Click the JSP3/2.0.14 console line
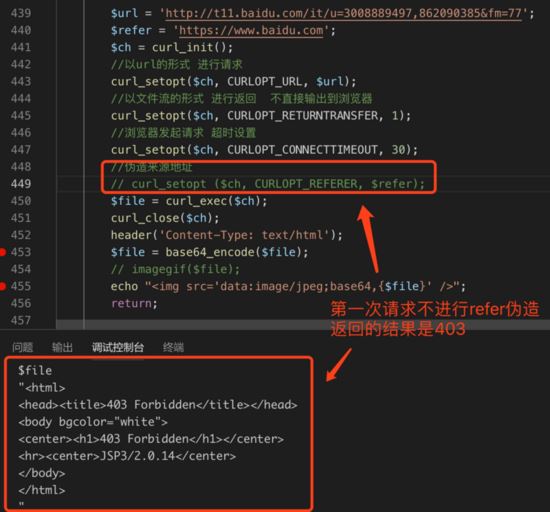 click(x=127, y=456)
